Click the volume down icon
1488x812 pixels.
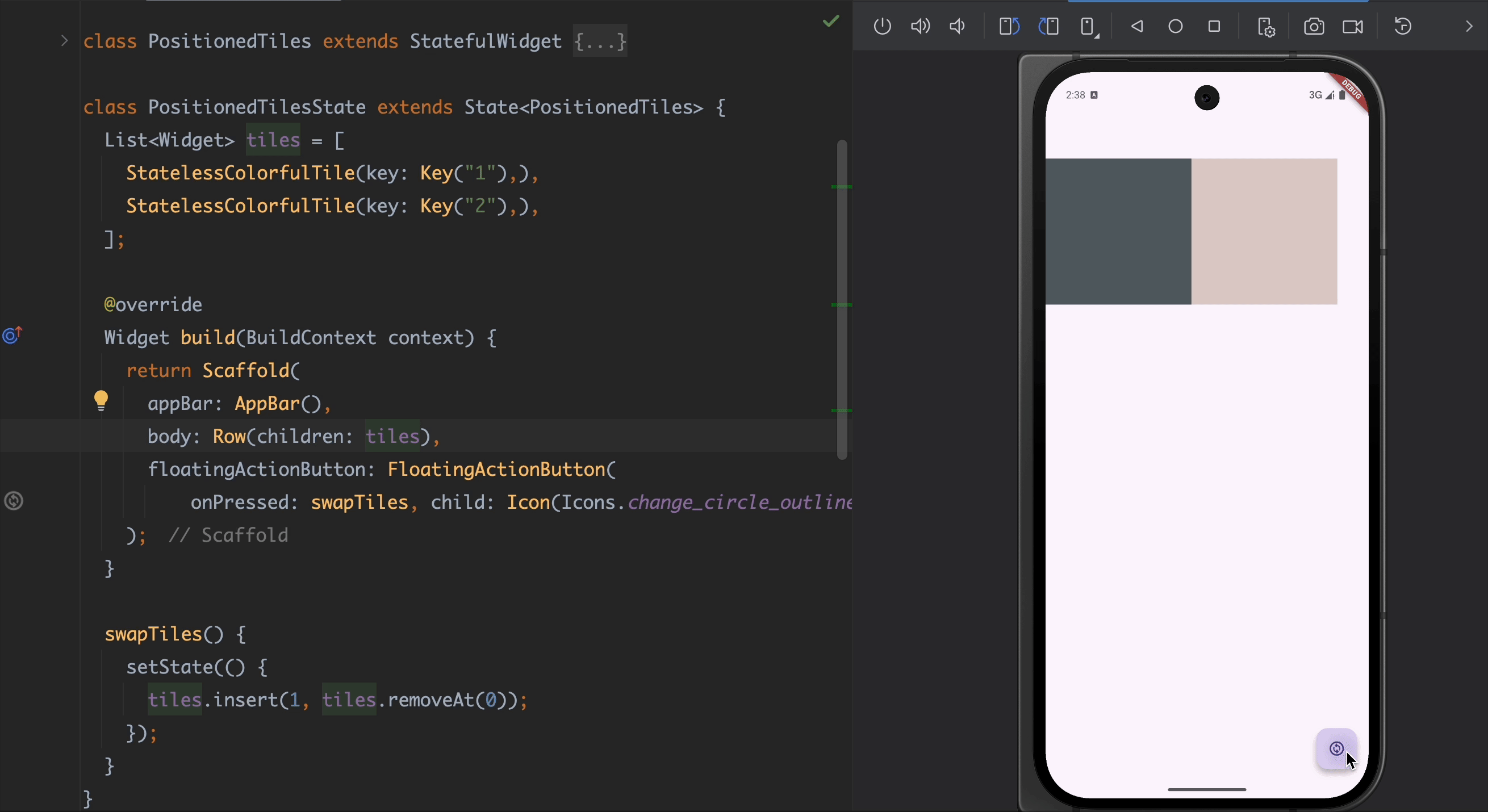click(957, 27)
